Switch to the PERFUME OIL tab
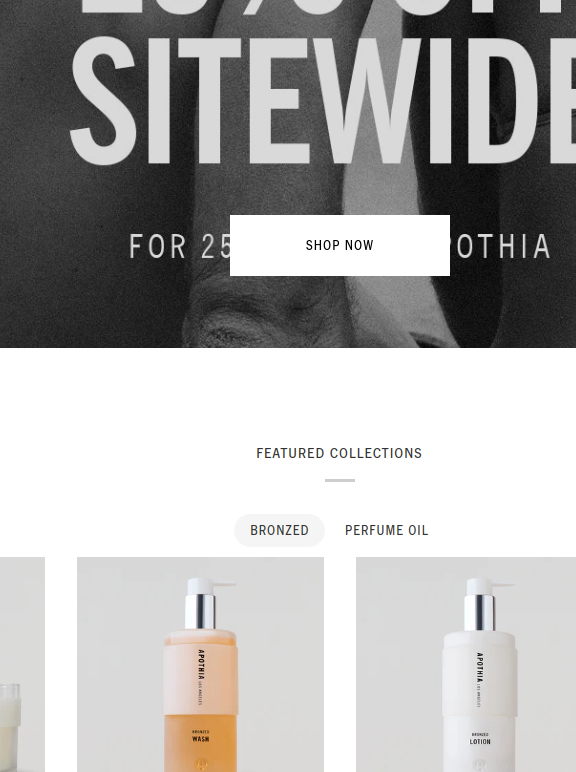The height and width of the screenshot is (772, 576). click(x=386, y=530)
